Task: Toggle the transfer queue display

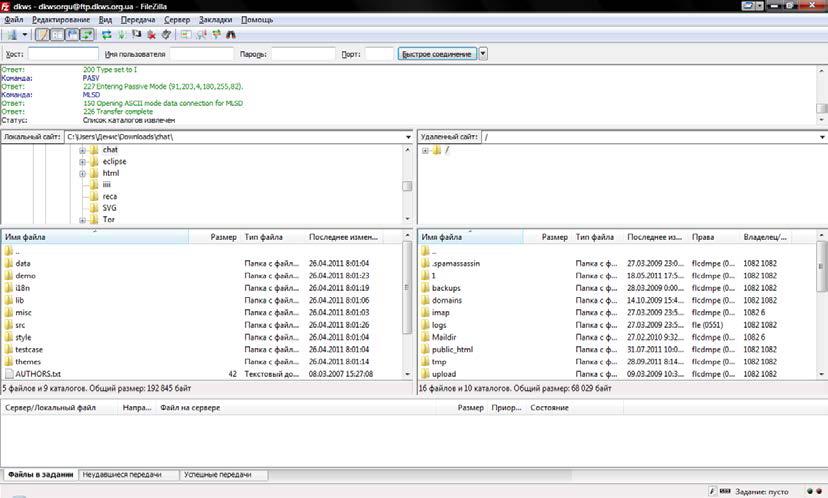Action: point(87,35)
